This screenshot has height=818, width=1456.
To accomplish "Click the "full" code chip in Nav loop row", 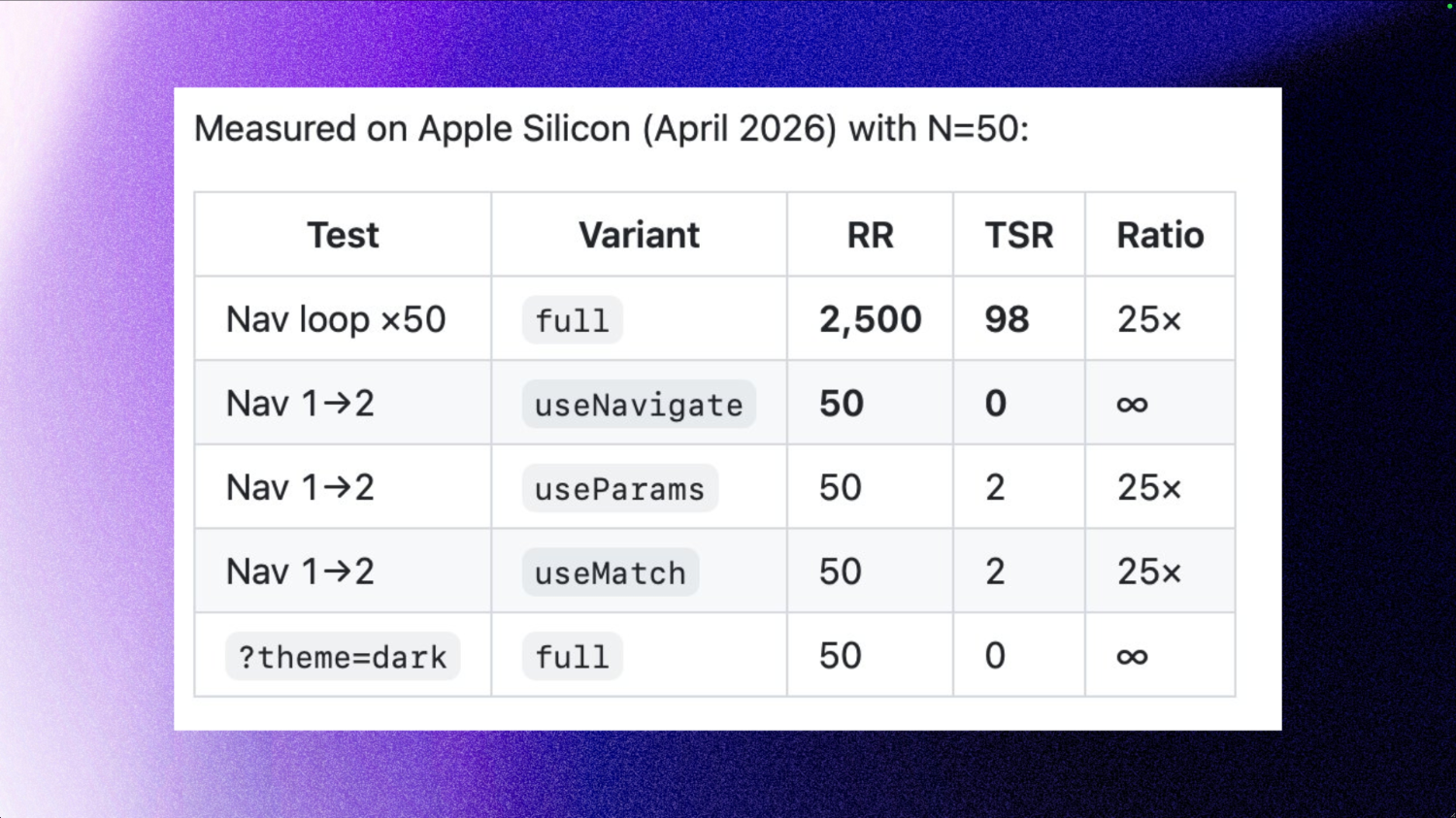I will tap(572, 321).
